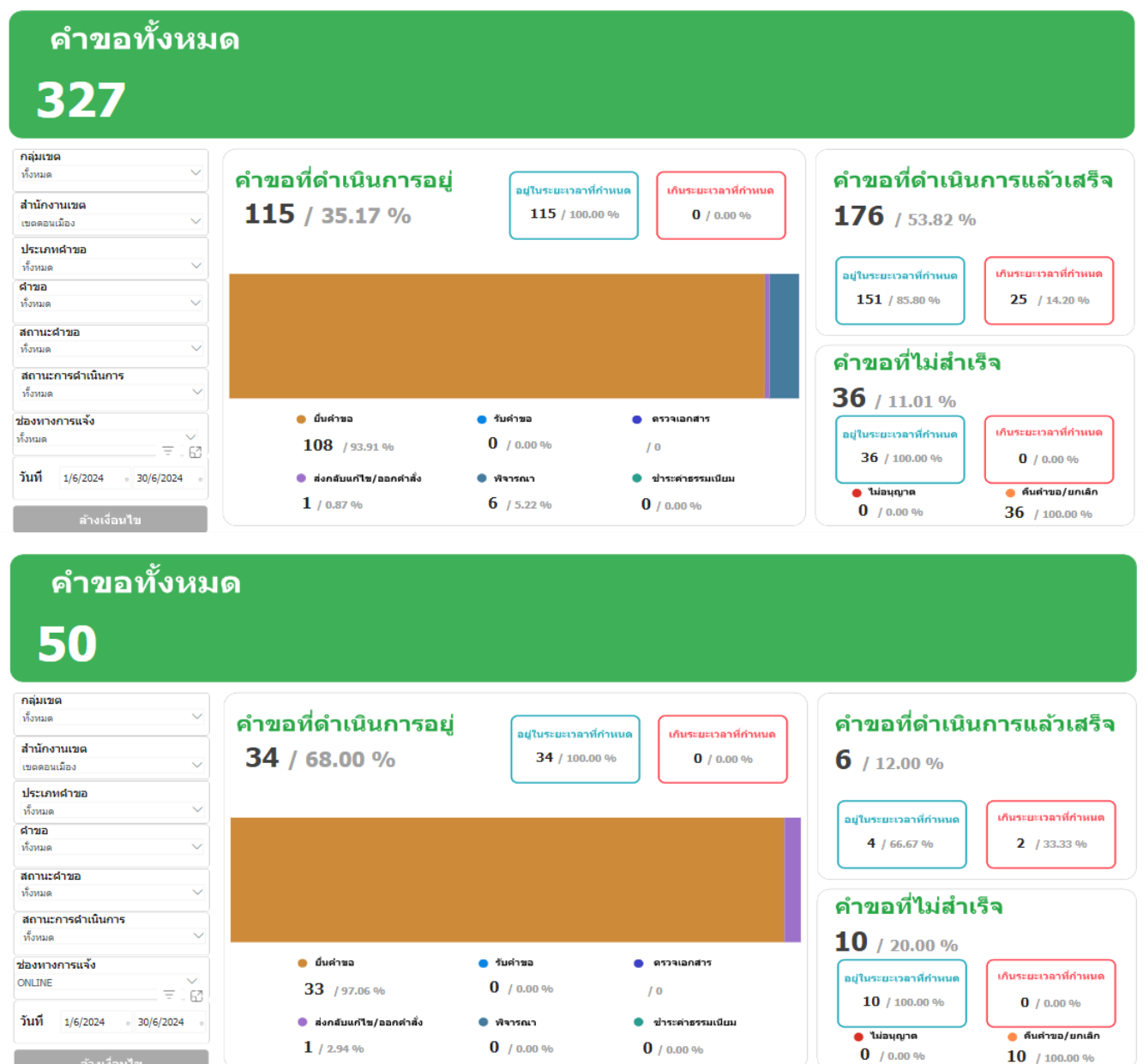Click the teal on-time card showing 151 / 85.80 %
Viewport: 1143px width, 1064px height.
[x=899, y=291]
